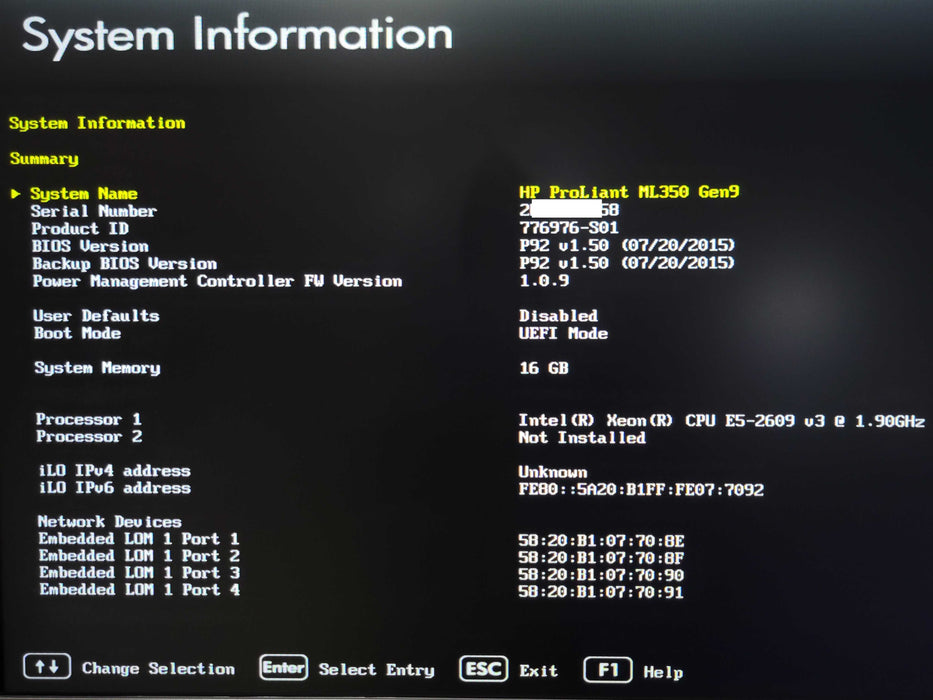Click the up/down arrows key icon
933x700 pixels.
tap(47, 668)
